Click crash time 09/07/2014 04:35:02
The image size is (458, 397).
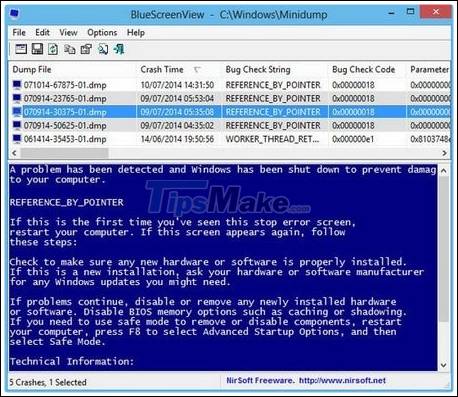pos(177,126)
